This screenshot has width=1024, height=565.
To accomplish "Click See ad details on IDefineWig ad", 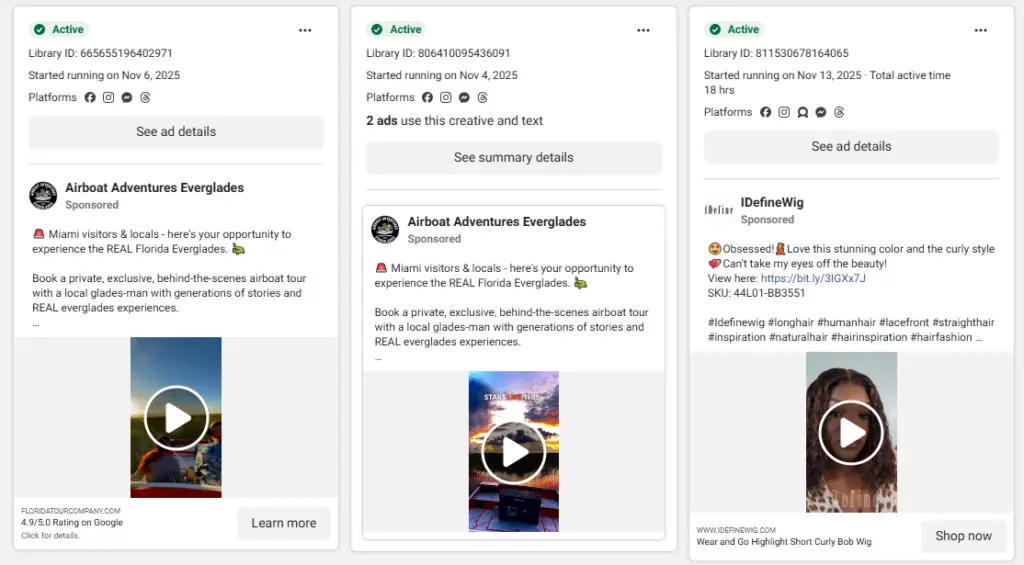I will click(x=851, y=146).
